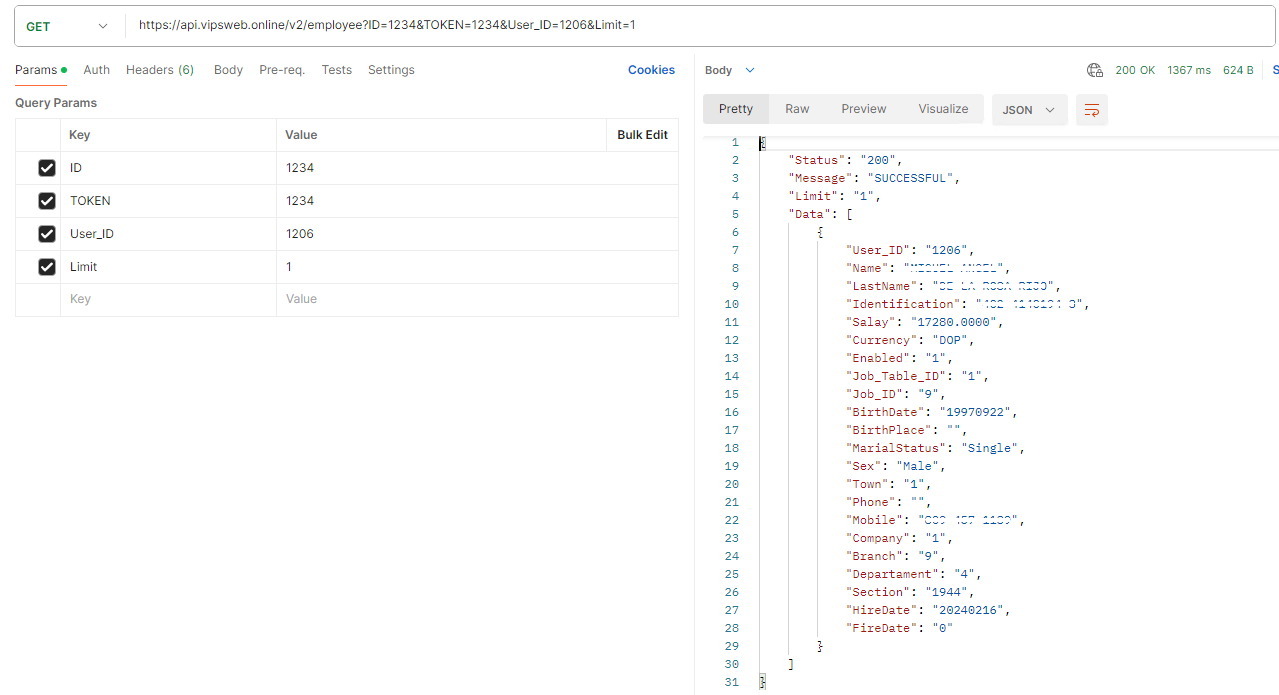
Task: Click the Bulk Edit button
Action: (x=642, y=135)
